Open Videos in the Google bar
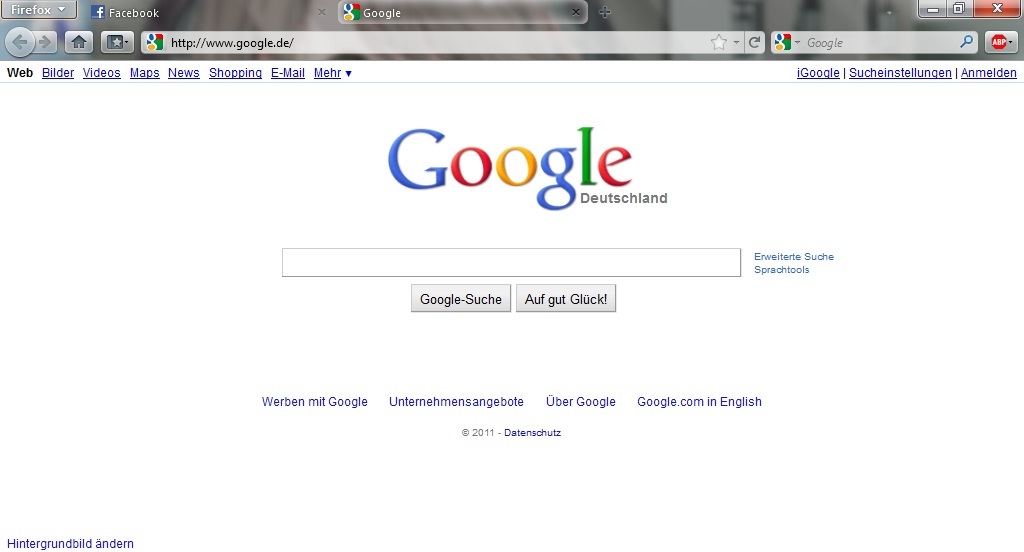Viewport: 1024px width, 552px height. (x=101, y=73)
